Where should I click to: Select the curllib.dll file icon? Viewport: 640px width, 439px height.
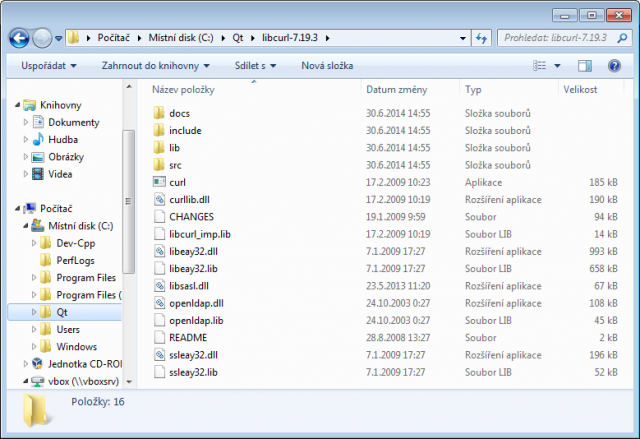(x=159, y=199)
